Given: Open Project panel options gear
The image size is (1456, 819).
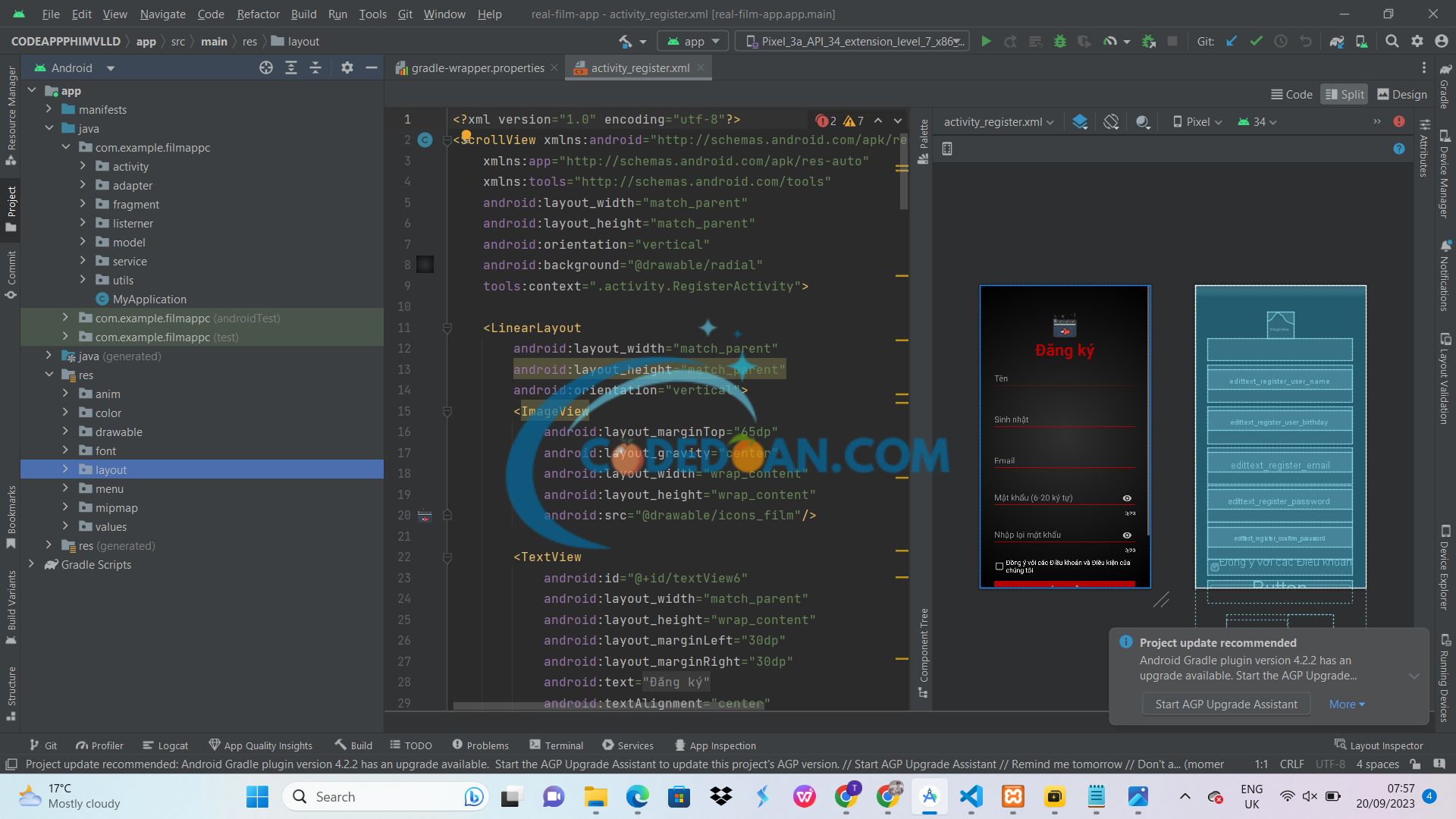Looking at the screenshot, I should pos(347,68).
